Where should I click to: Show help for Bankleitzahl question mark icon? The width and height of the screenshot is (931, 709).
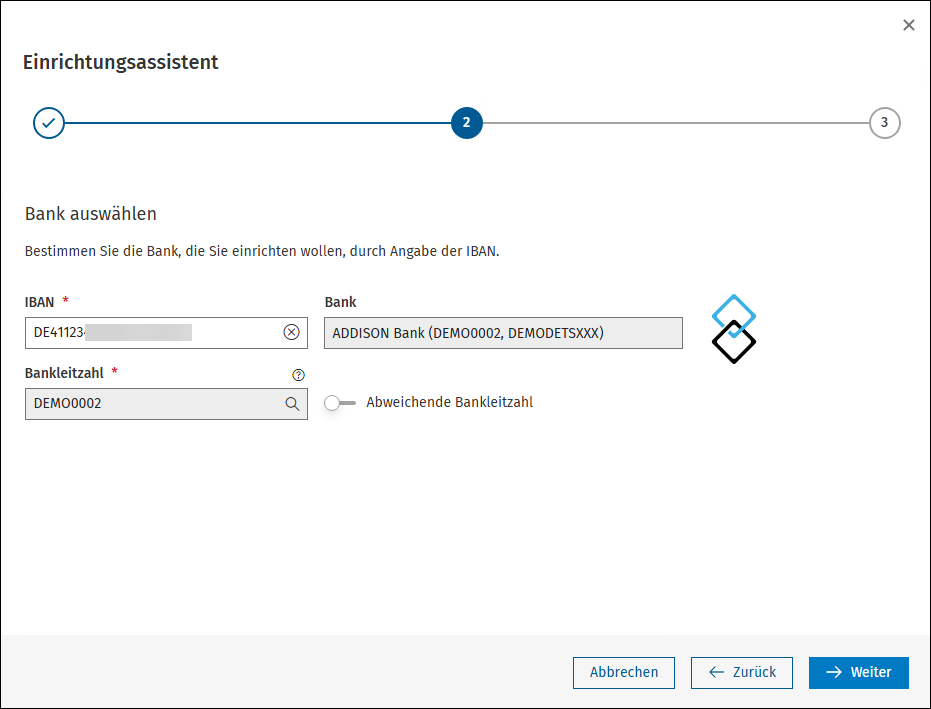298,375
